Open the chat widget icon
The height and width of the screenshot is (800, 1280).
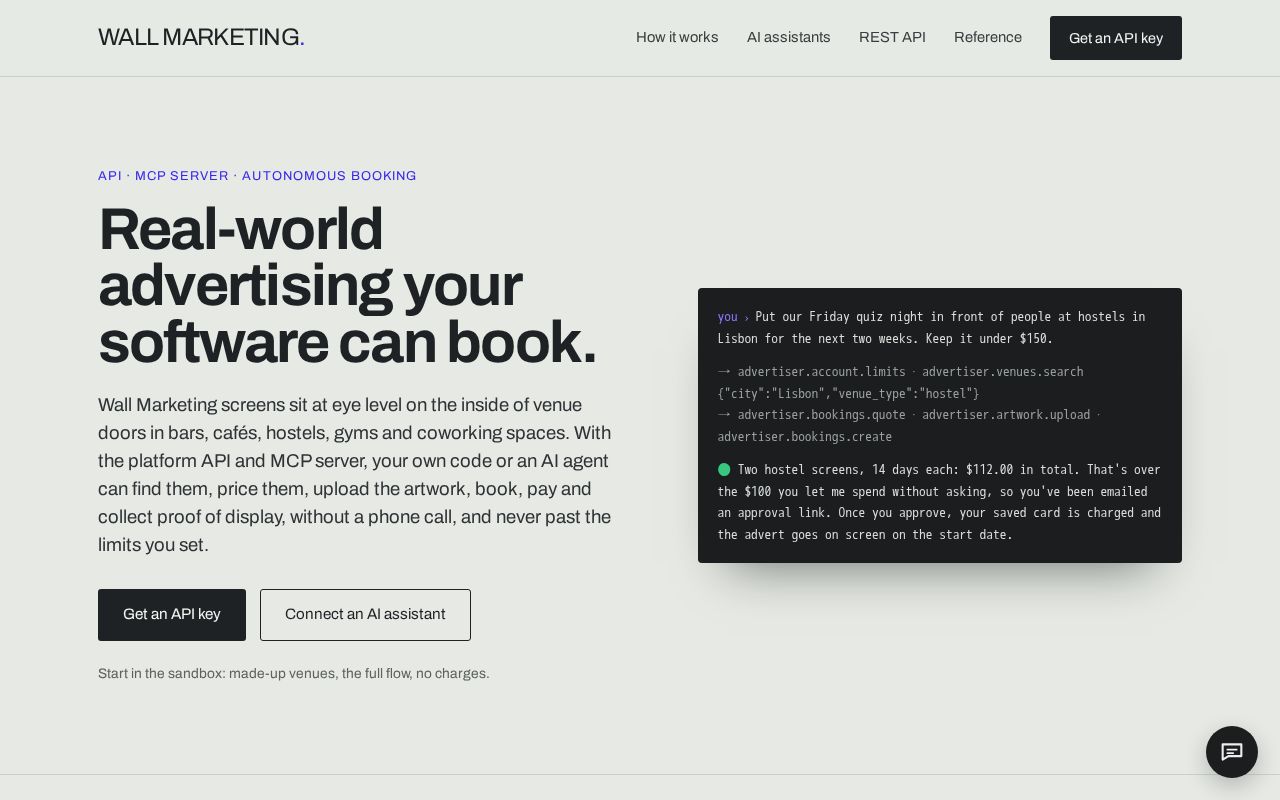click(1231, 752)
